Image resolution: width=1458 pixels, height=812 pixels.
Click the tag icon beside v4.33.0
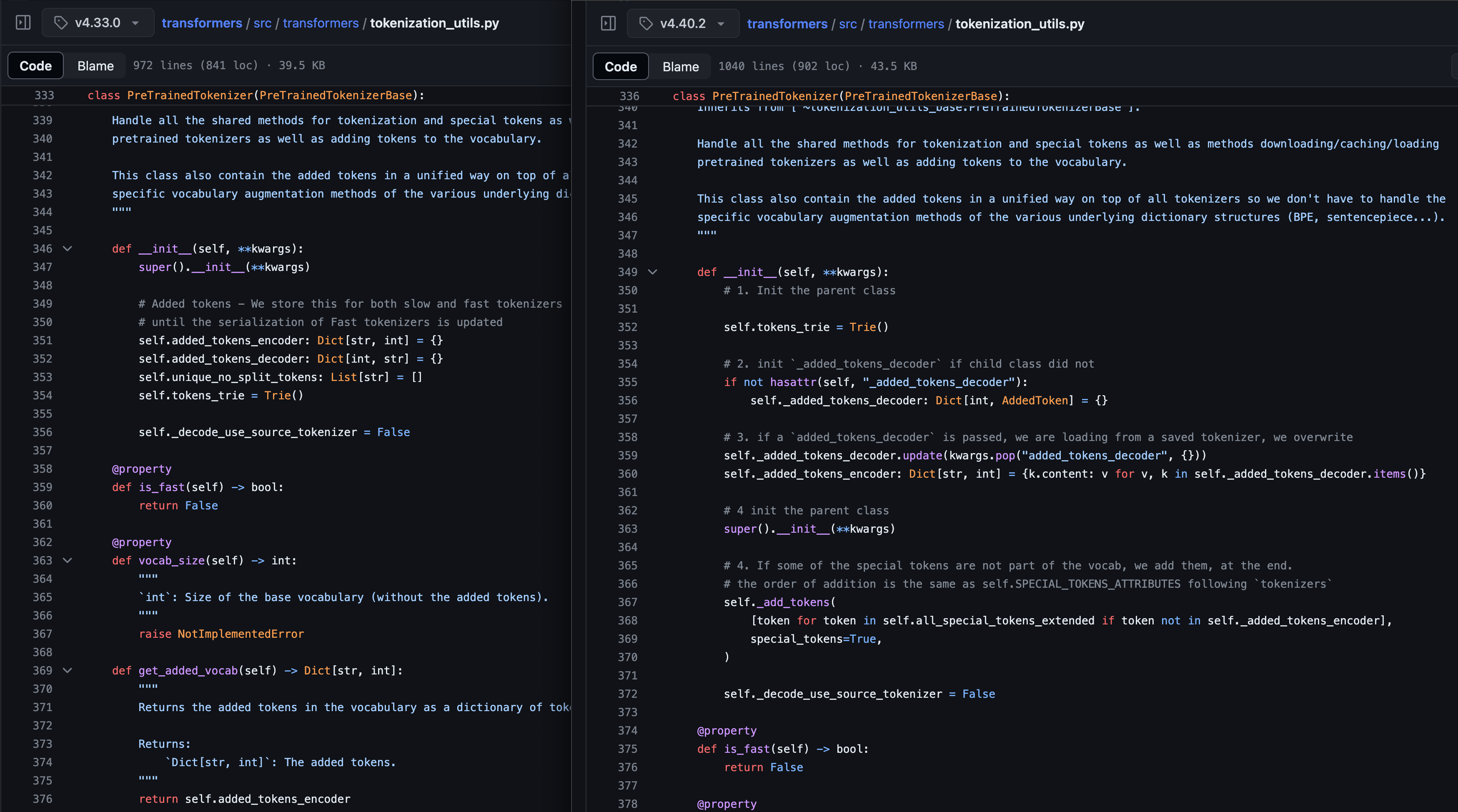tap(61, 23)
